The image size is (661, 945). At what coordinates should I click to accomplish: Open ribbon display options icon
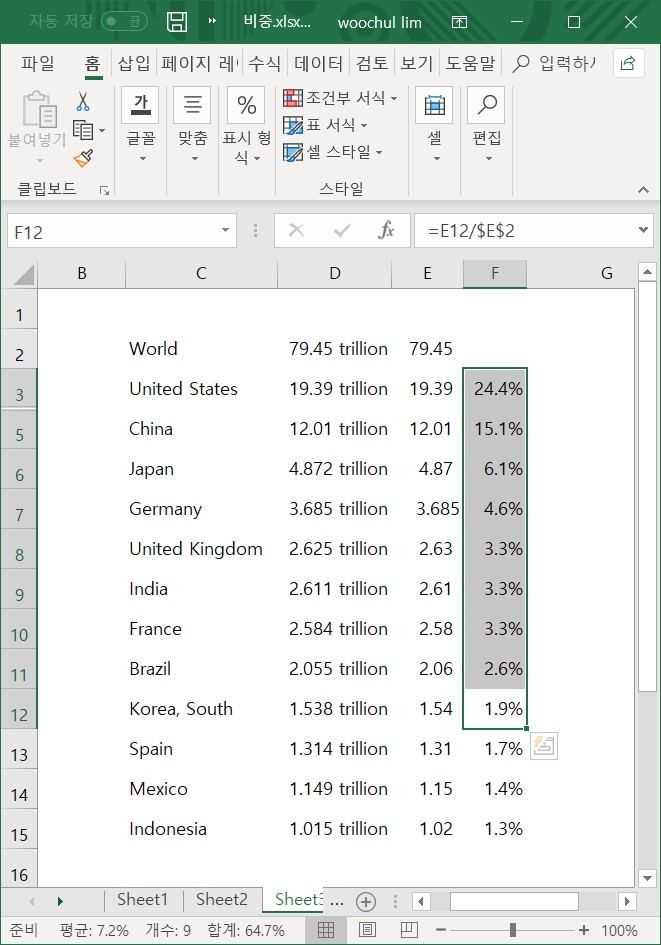point(459,22)
